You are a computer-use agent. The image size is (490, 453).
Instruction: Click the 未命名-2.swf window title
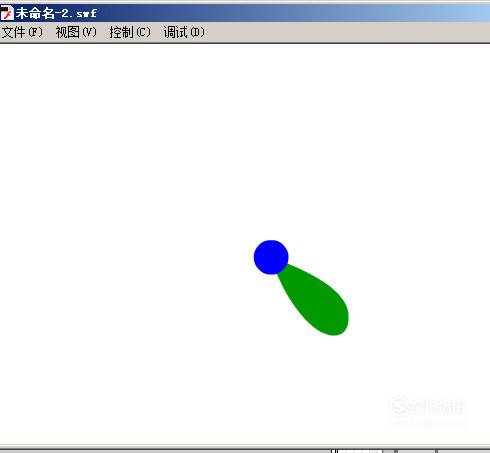tap(56, 13)
